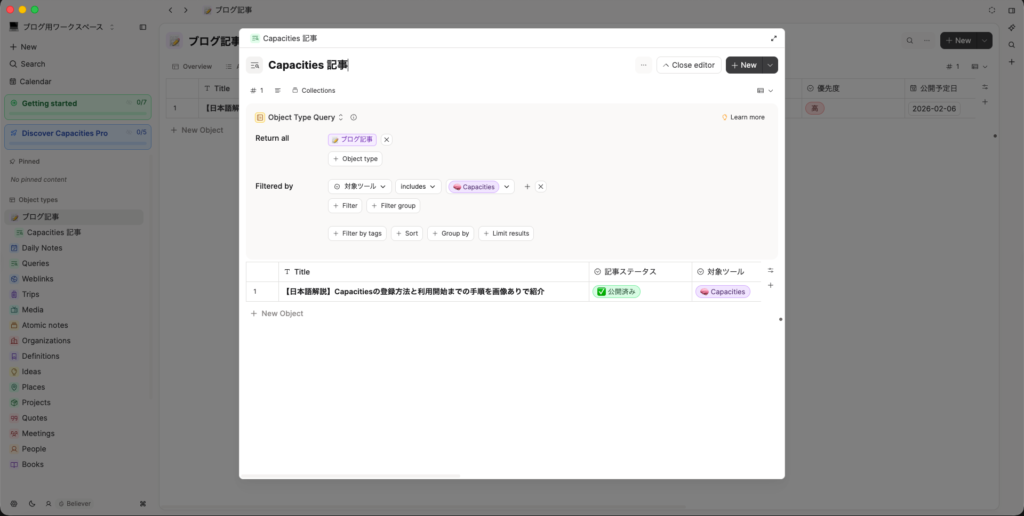Click New in the left sidebar
The width and height of the screenshot is (1024, 516).
[23, 47]
